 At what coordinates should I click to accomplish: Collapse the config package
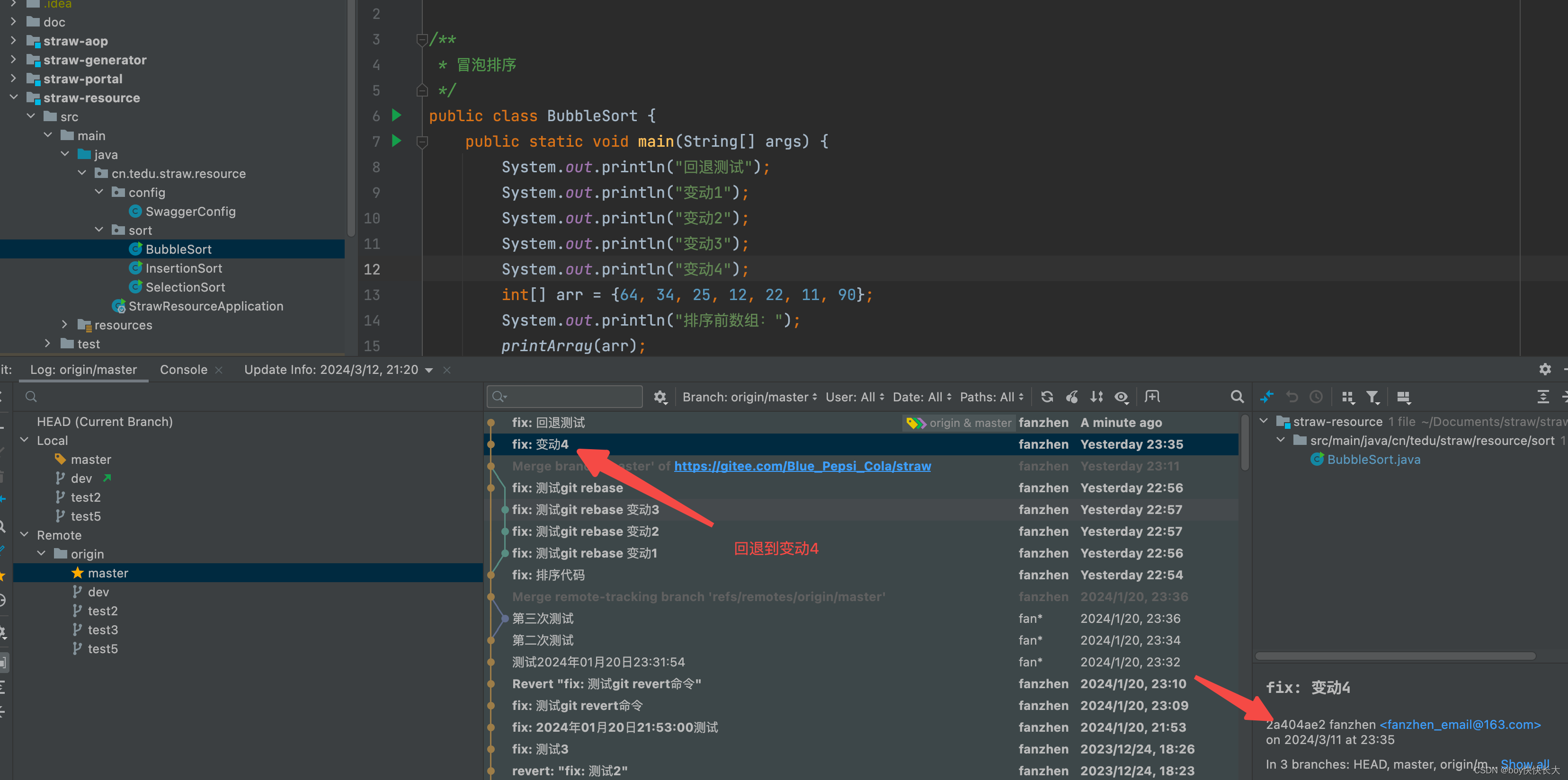(99, 192)
